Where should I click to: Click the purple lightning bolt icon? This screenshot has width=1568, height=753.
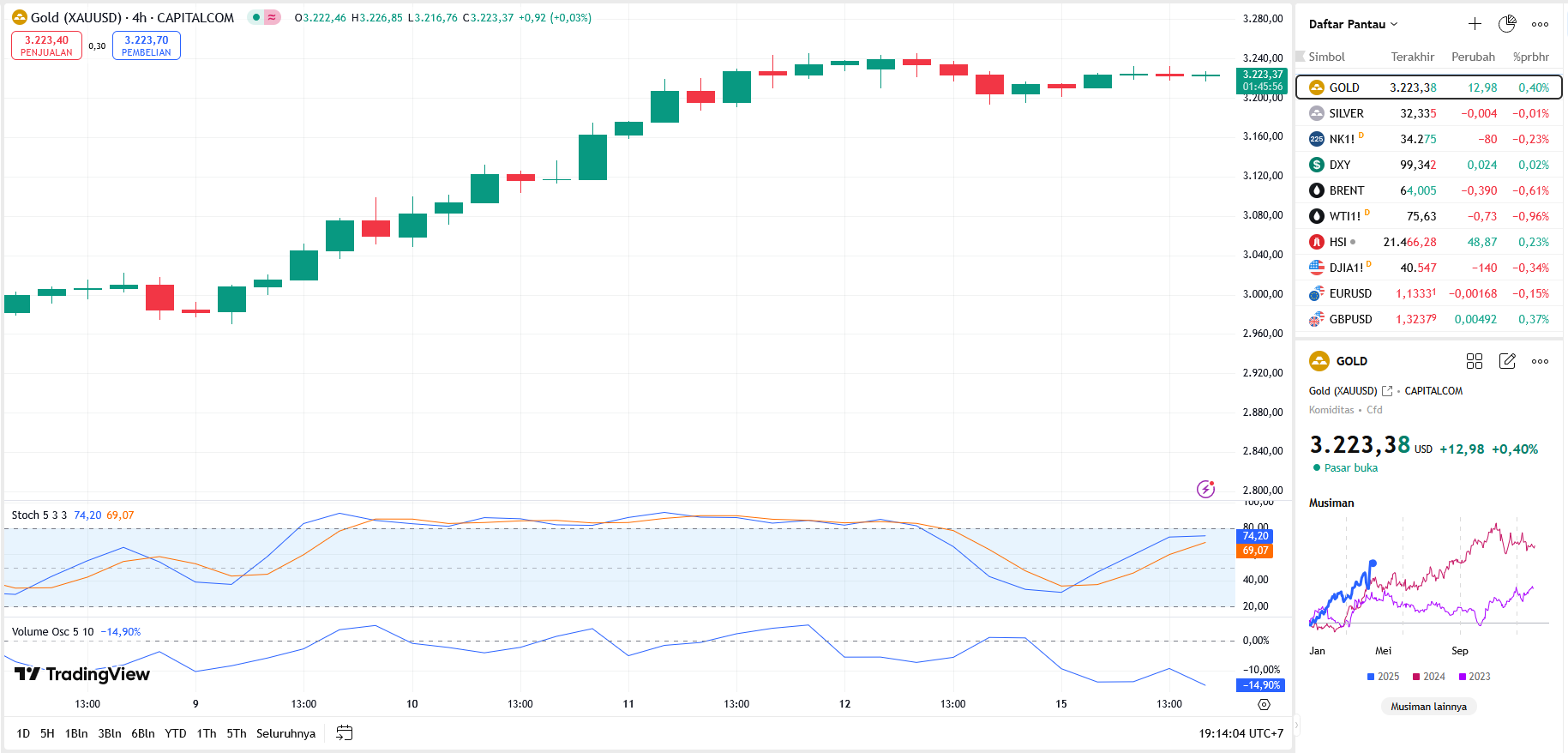pyautogui.click(x=1205, y=489)
